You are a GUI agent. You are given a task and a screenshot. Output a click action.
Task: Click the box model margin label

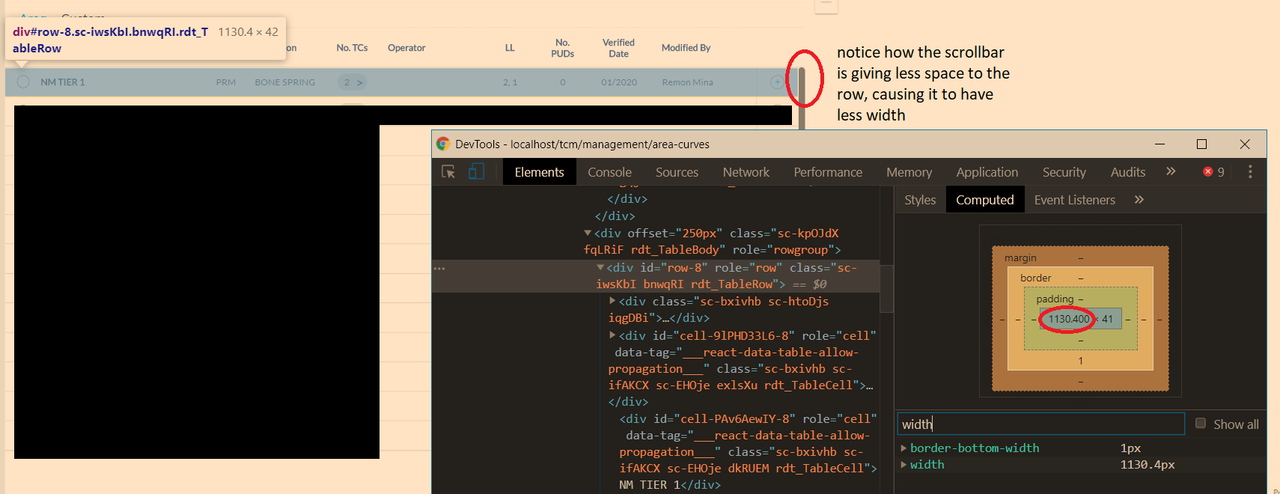click(1021, 258)
